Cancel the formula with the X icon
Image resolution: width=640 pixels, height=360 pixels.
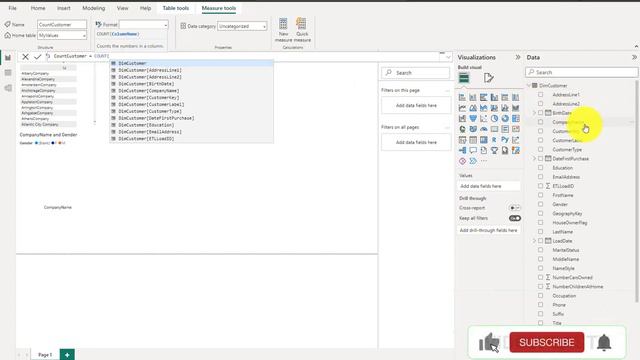pos(25,57)
